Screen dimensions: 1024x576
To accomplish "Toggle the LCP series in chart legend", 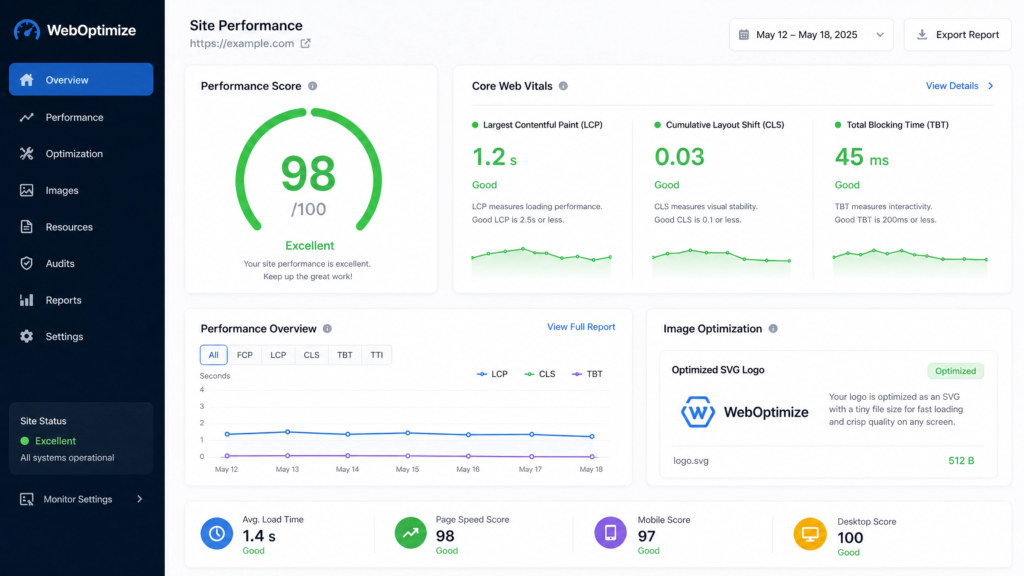I will pos(492,374).
